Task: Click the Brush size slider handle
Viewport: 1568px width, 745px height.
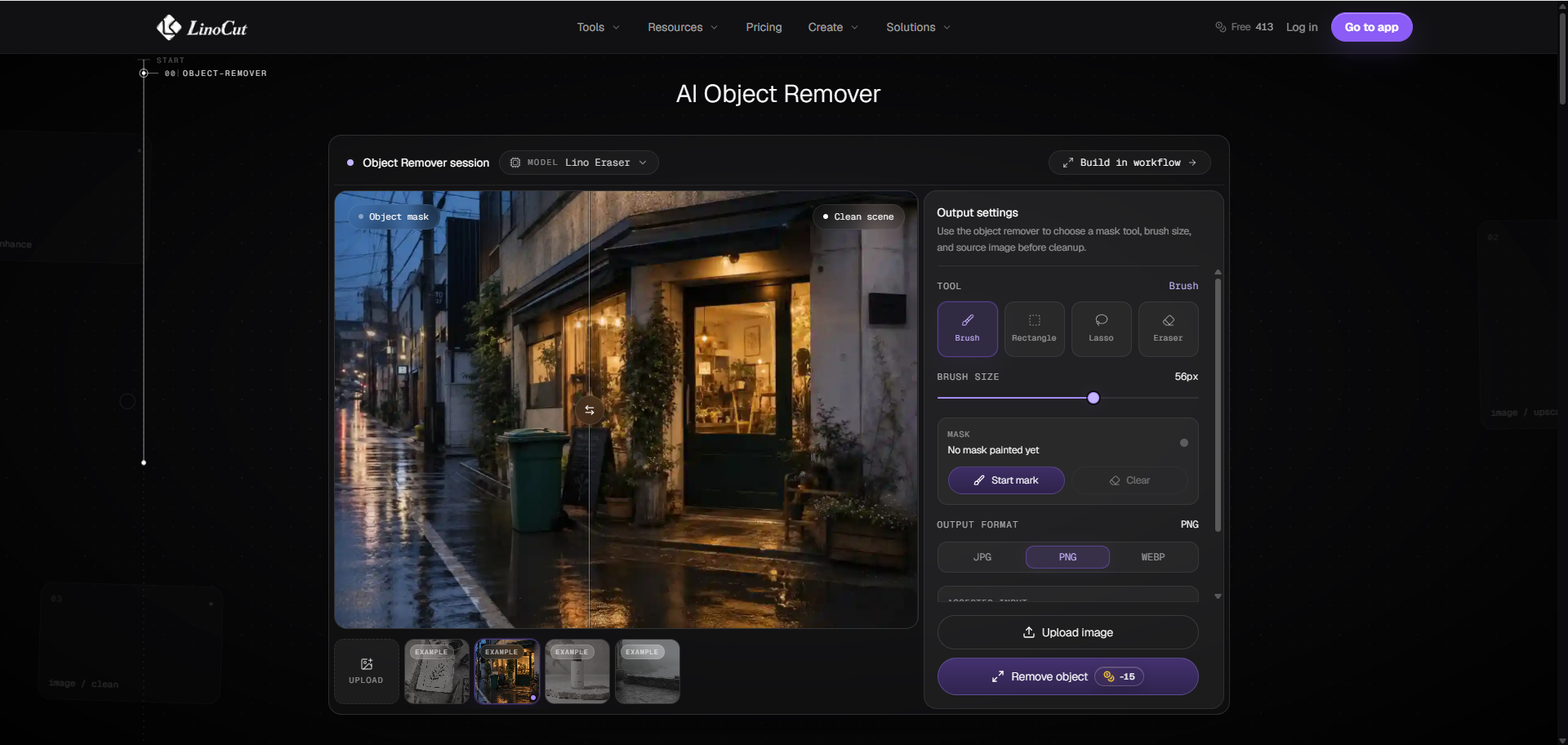Action: click(1094, 398)
